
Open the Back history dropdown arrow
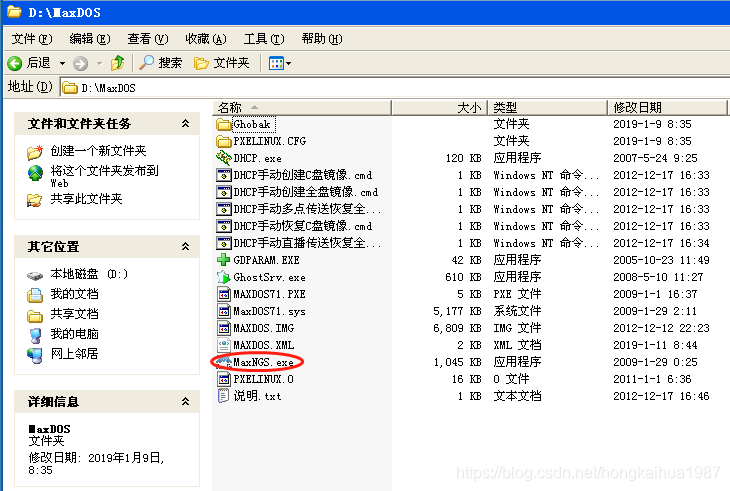(62, 63)
